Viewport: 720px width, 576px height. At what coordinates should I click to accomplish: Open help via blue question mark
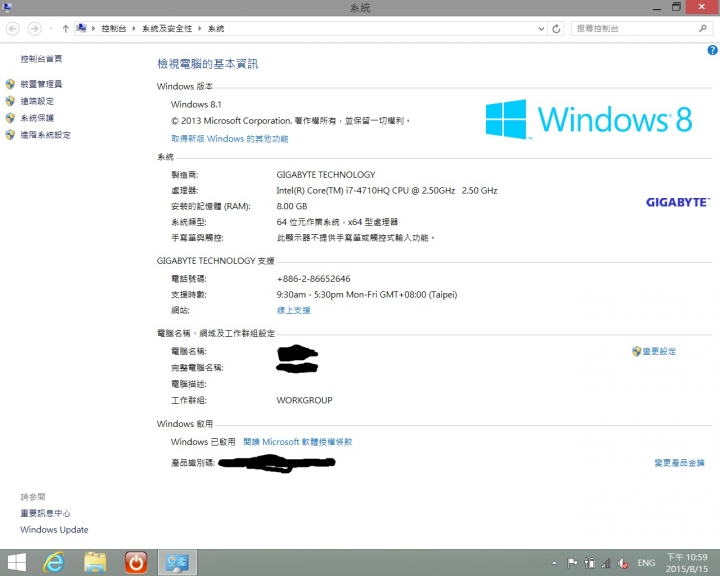[712, 50]
